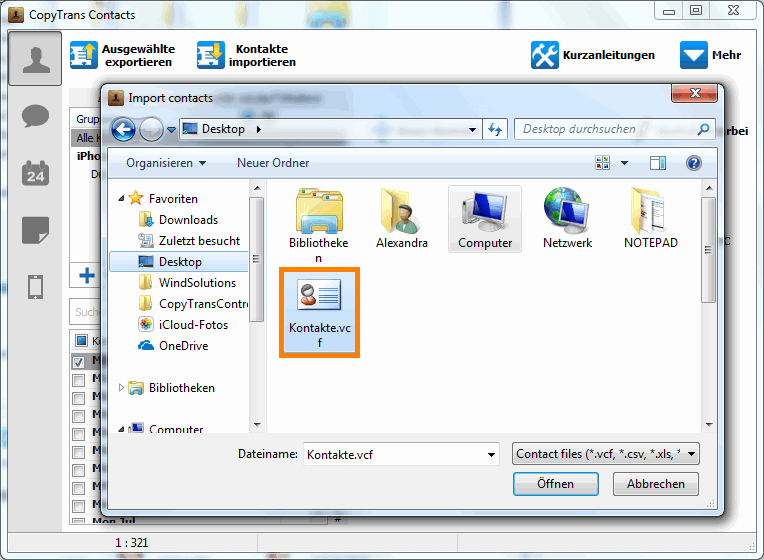Change view with the view mode icon
Screen dimensions: 764x560
[x=602, y=163]
